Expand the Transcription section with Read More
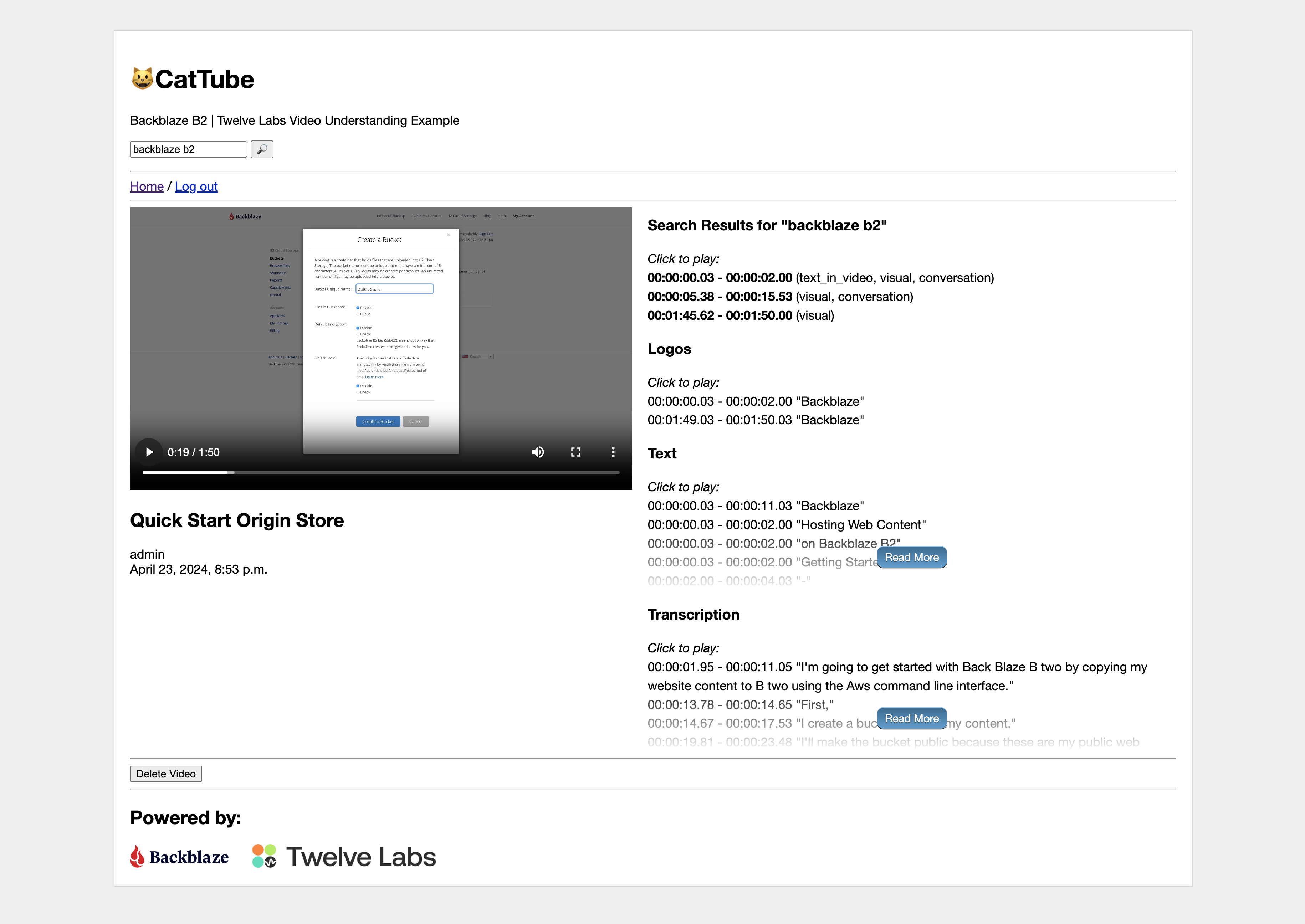Screen dimensions: 1305x924 point(911,719)
